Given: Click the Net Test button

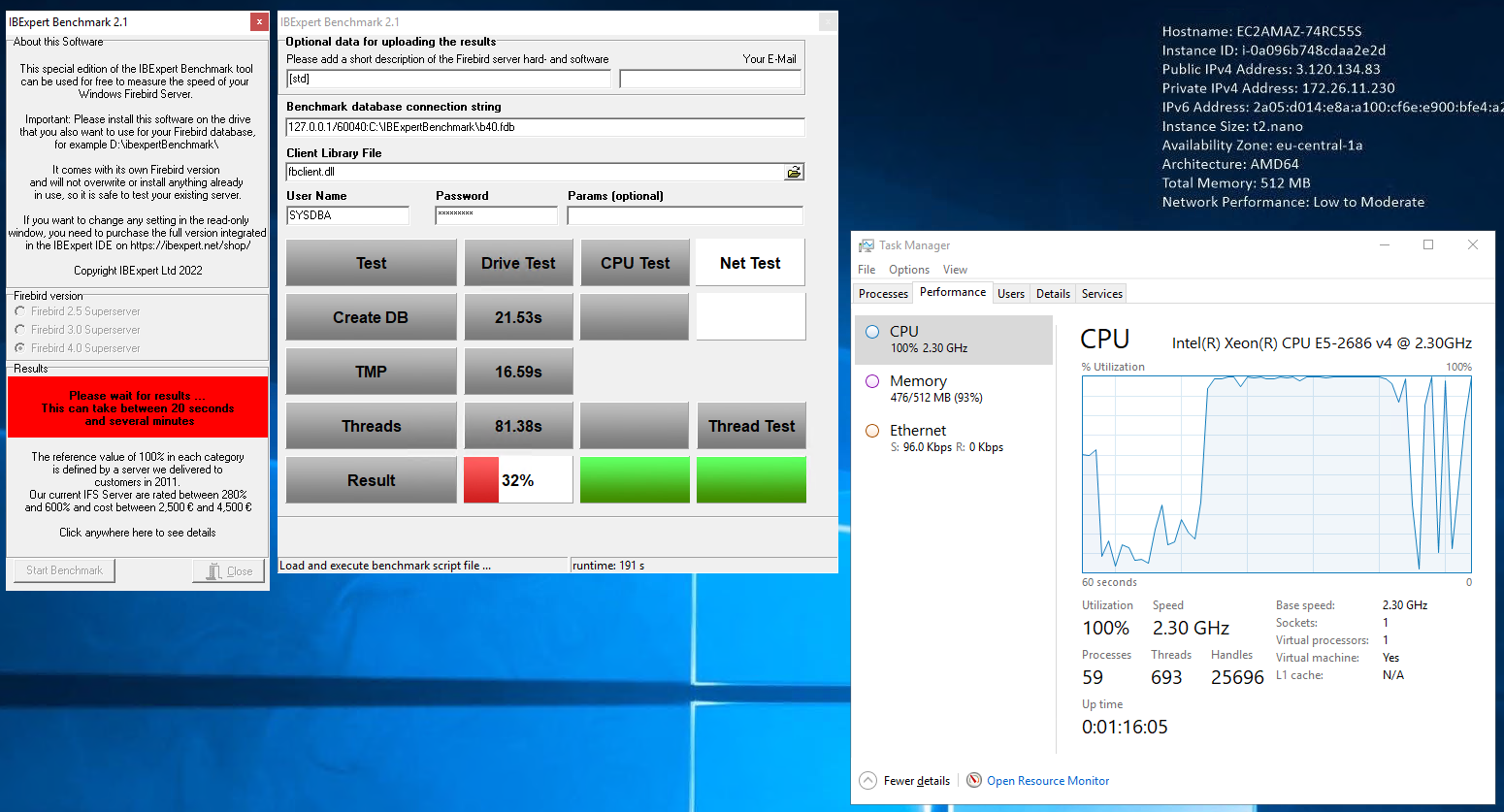Looking at the screenshot, I should 750,263.
